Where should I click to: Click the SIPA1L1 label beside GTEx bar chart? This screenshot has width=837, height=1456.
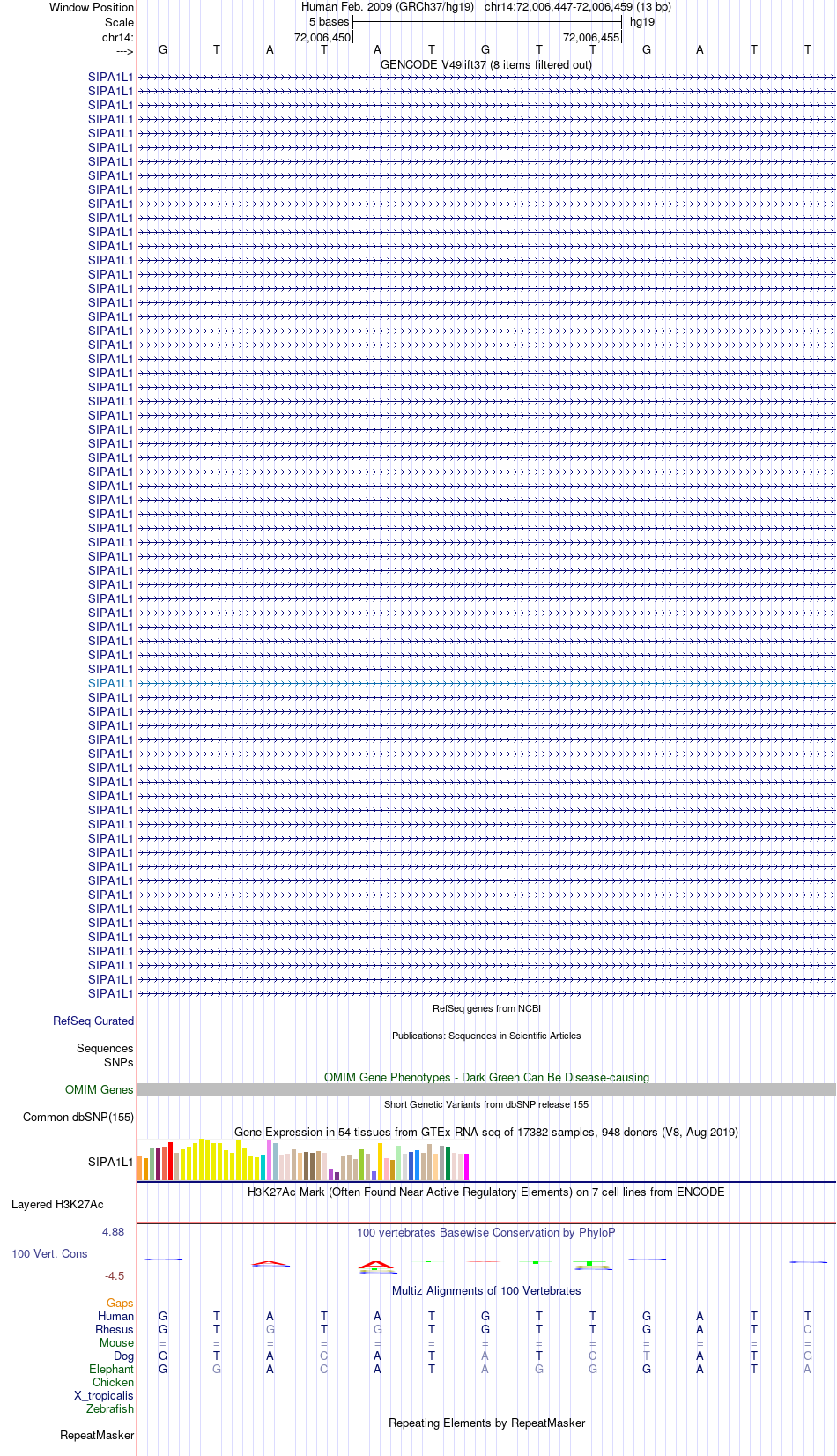pos(111,1162)
